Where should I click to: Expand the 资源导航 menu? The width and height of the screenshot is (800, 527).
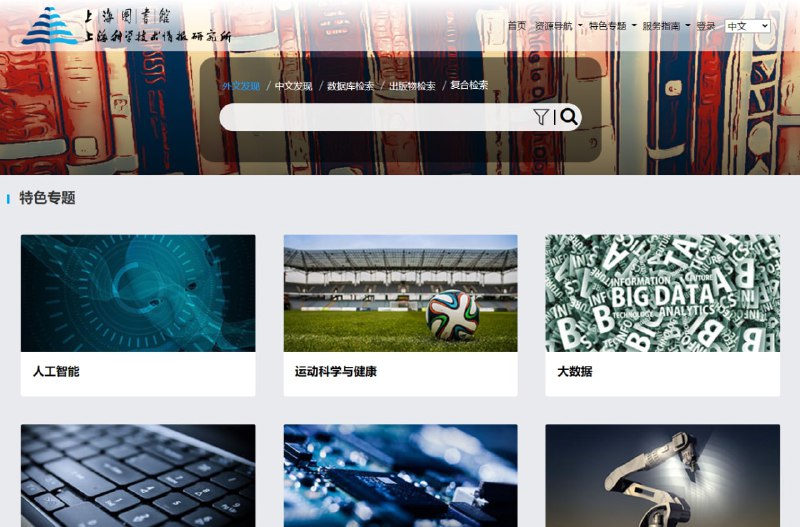558,26
